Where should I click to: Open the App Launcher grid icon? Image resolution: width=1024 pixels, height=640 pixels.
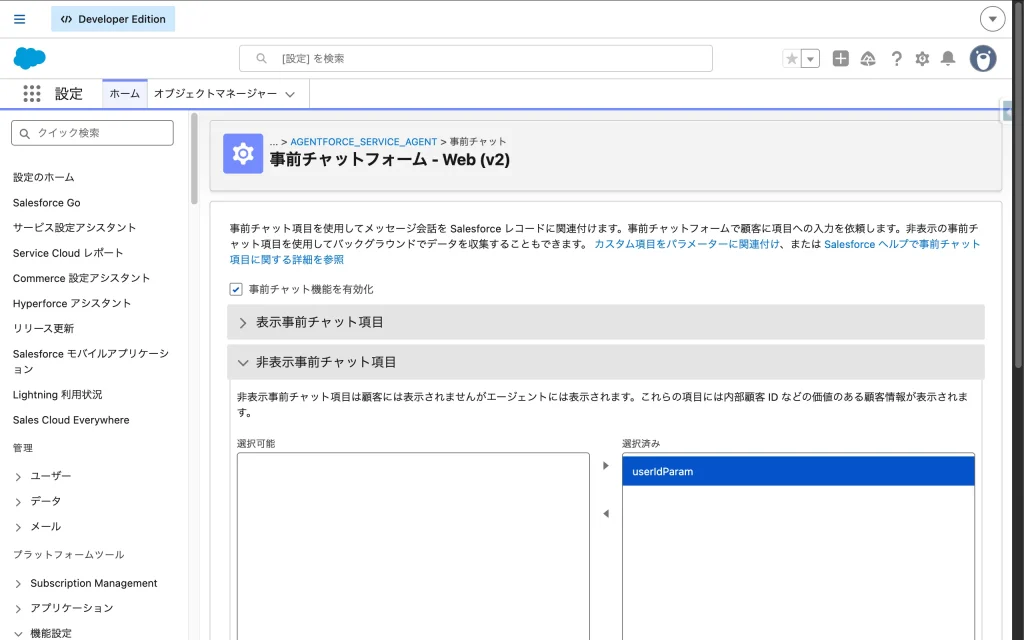[x=32, y=94]
